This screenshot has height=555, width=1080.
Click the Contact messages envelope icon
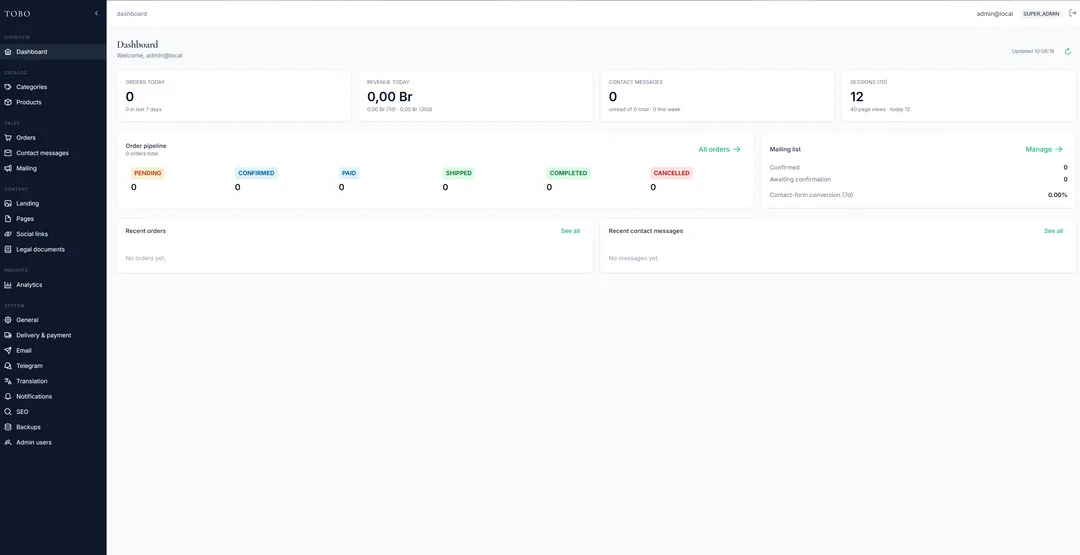[8, 153]
